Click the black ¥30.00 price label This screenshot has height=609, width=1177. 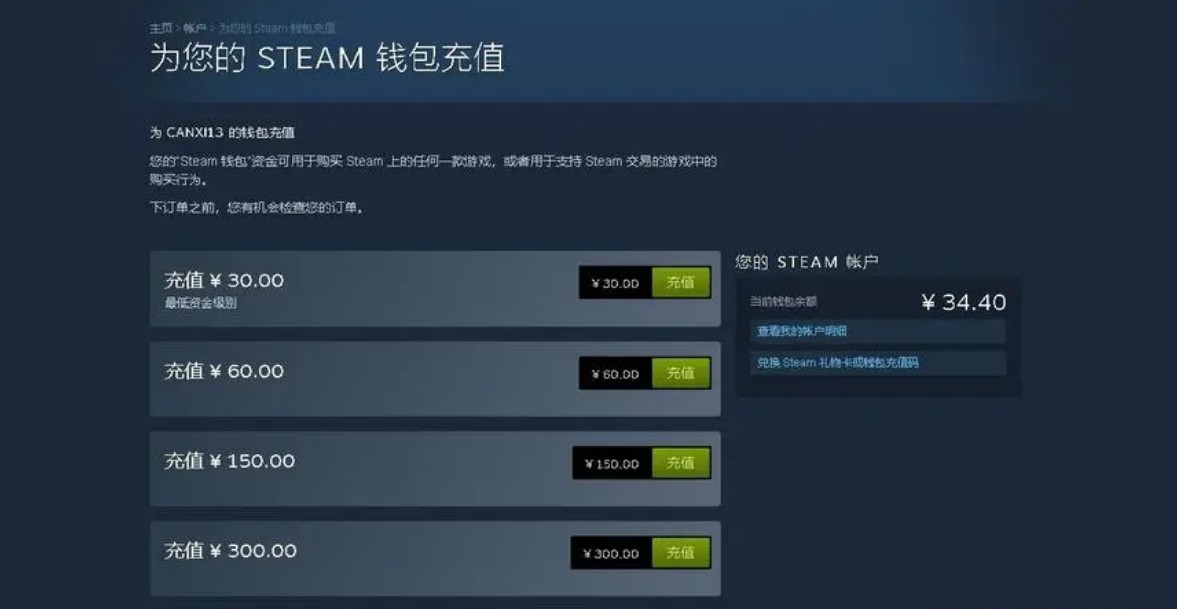(616, 282)
